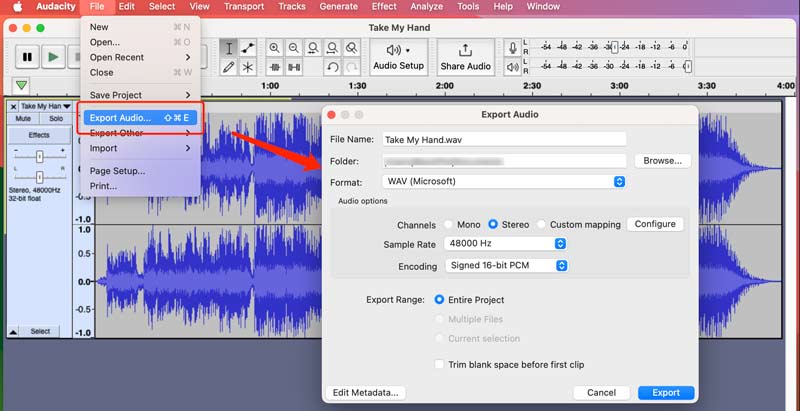Expand the Open Recent submenu
800x411 pixels.
click(140, 57)
